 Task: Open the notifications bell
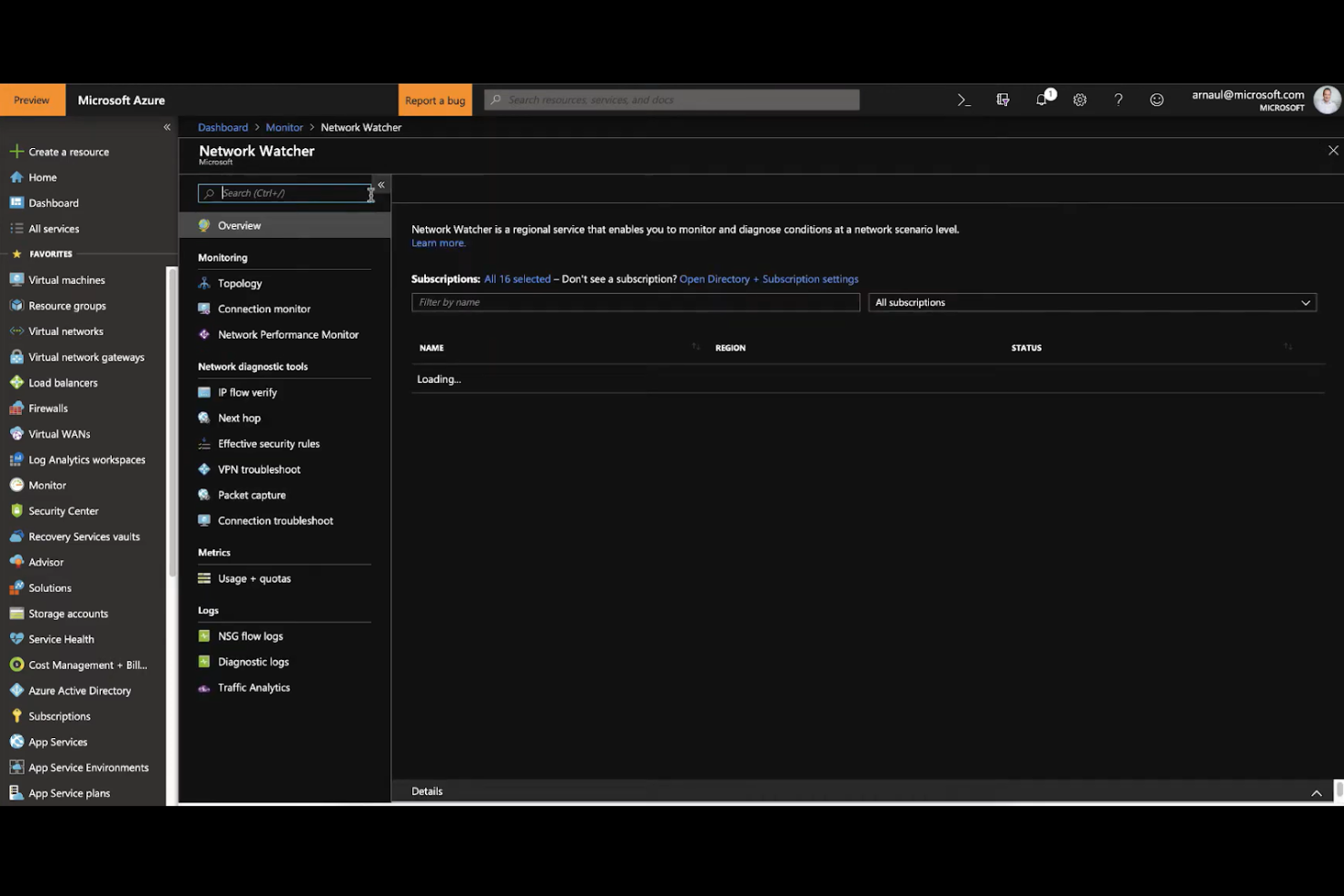(1043, 99)
